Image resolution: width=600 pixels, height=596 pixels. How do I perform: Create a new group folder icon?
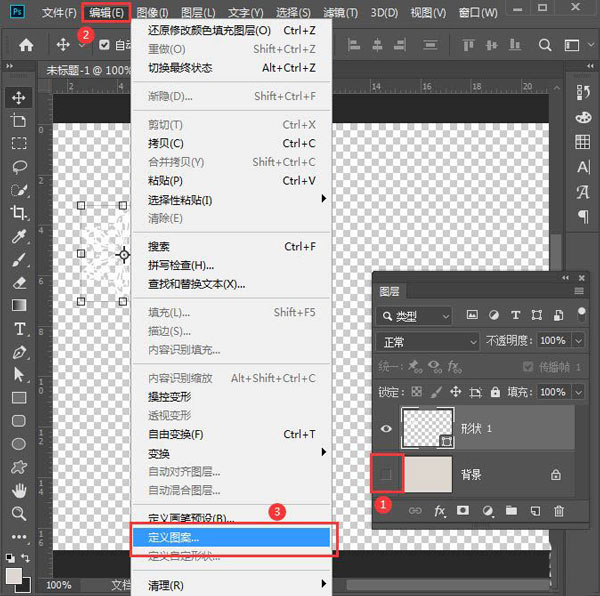point(511,510)
